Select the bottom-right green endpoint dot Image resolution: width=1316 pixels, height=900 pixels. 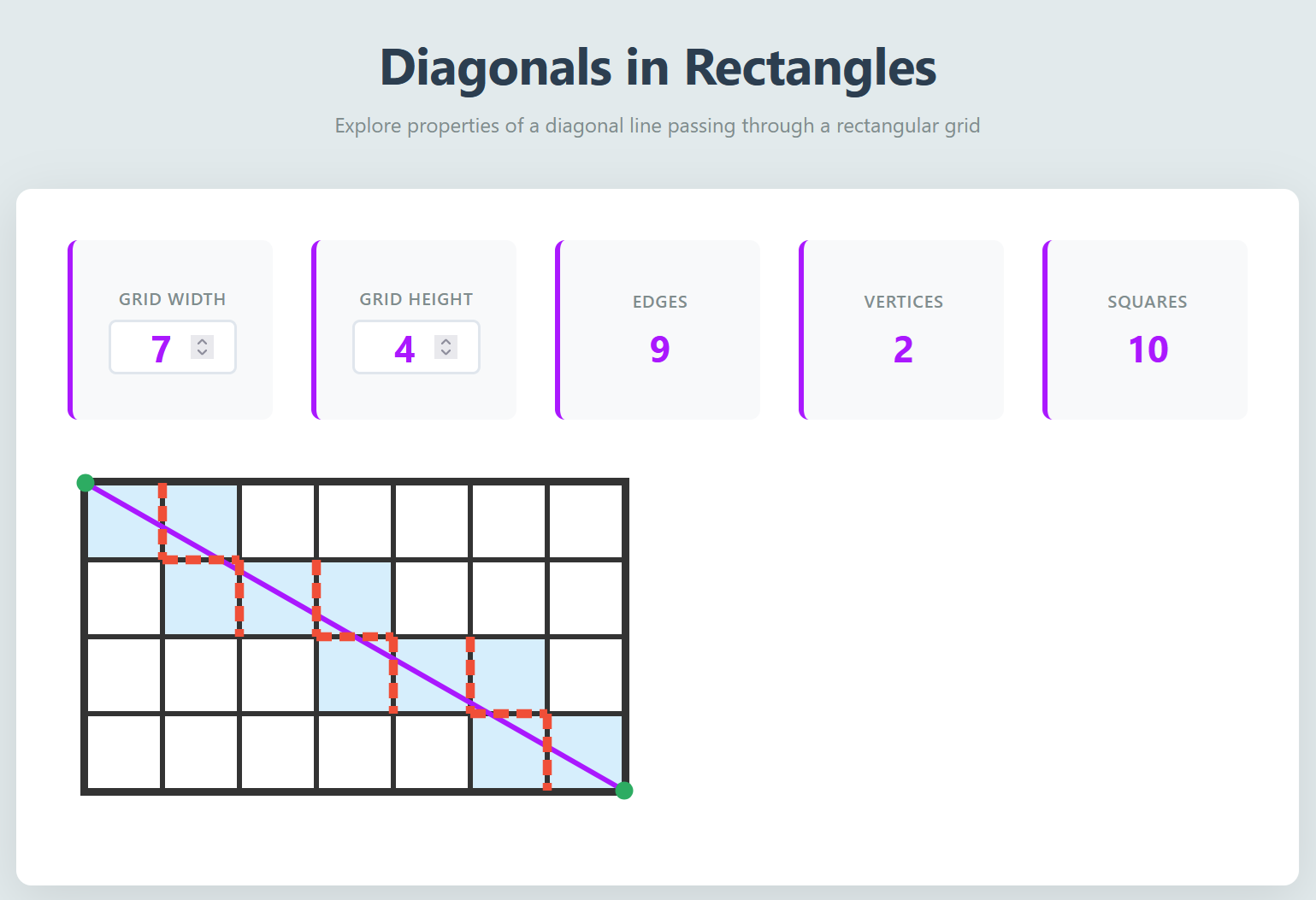[x=624, y=791]
